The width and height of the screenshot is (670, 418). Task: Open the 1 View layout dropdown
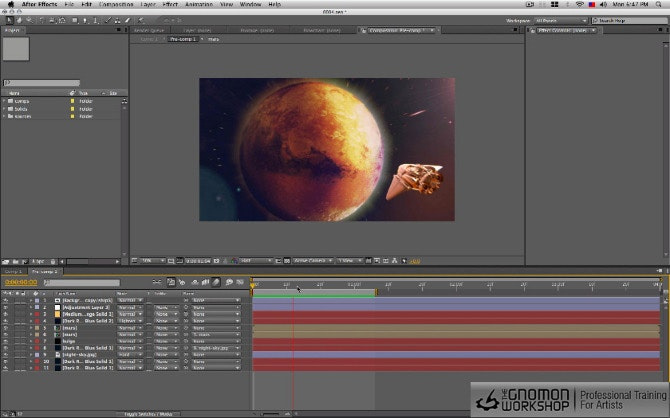click(x=350, y=261)
